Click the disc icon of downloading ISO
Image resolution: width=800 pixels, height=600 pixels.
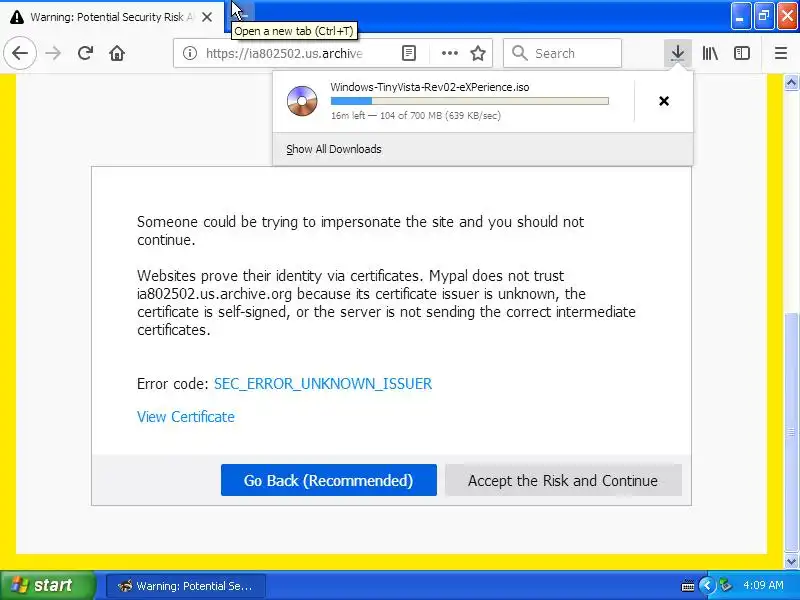click(302, 101)
